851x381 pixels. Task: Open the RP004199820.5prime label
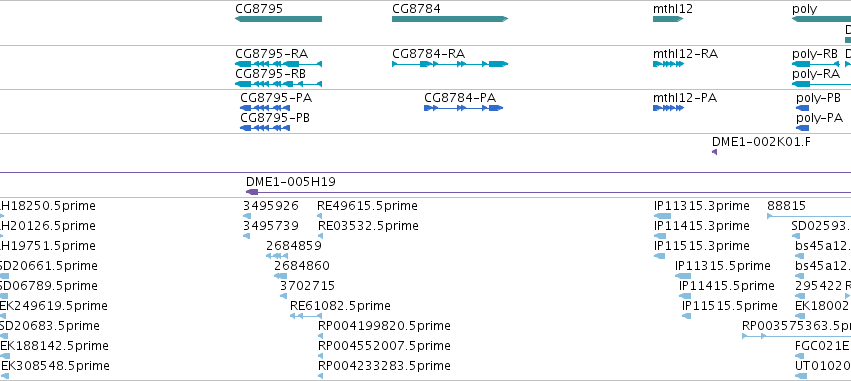[384, 326]
